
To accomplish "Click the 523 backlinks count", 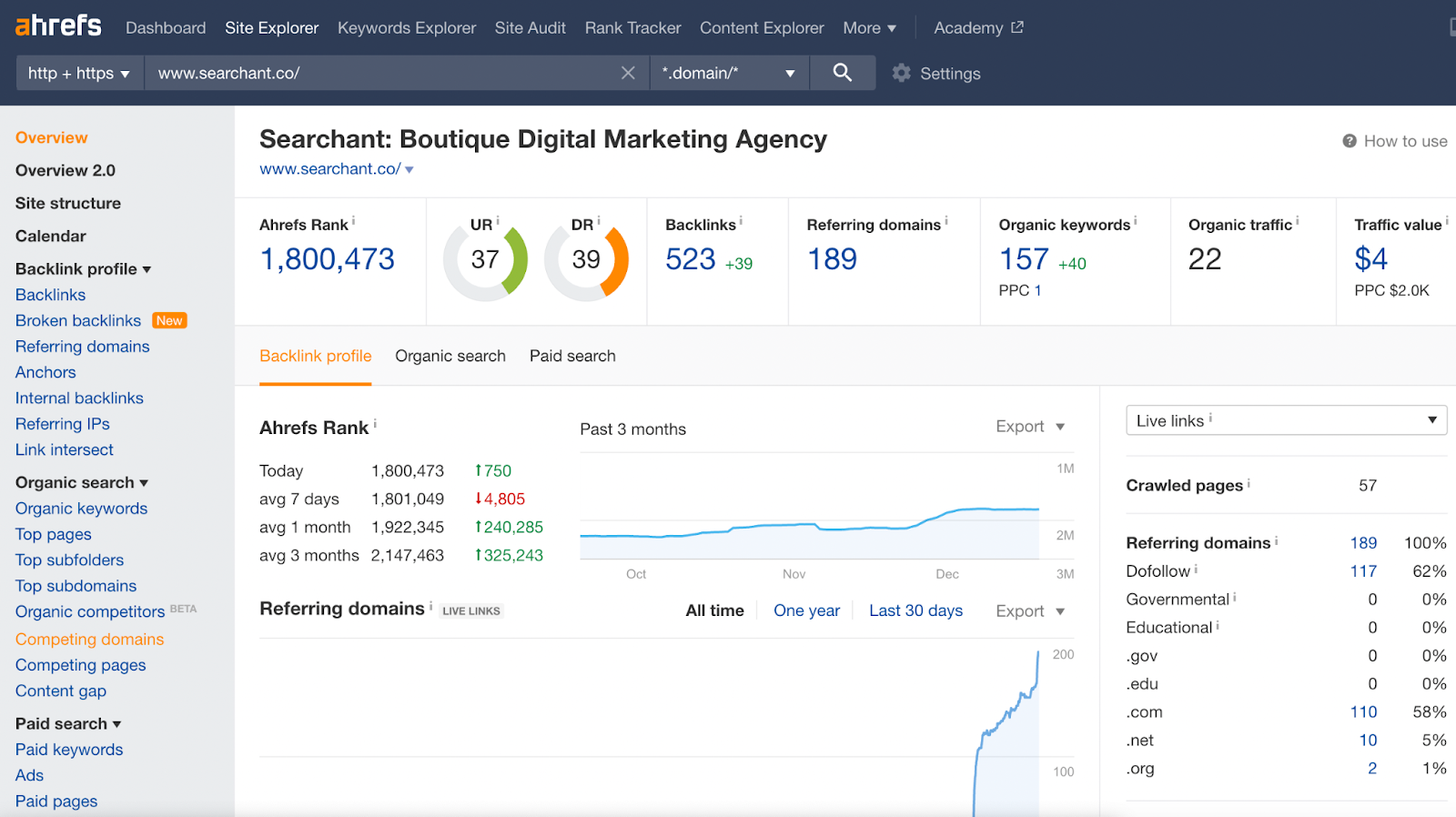I will click(691, 260).
